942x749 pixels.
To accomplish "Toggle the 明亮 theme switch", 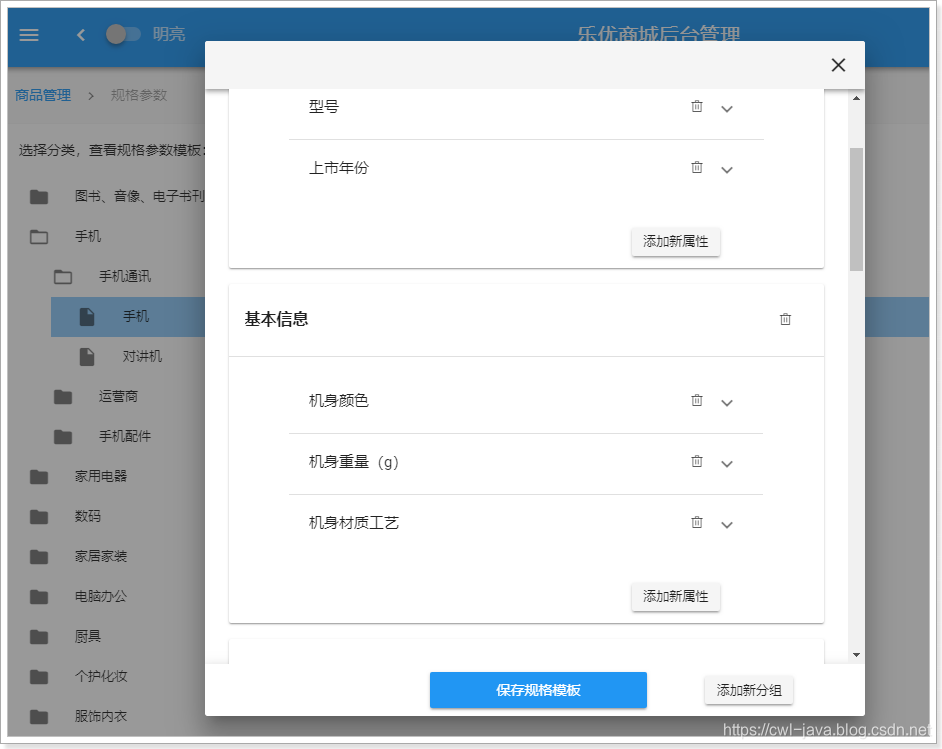I will (124, 33).
